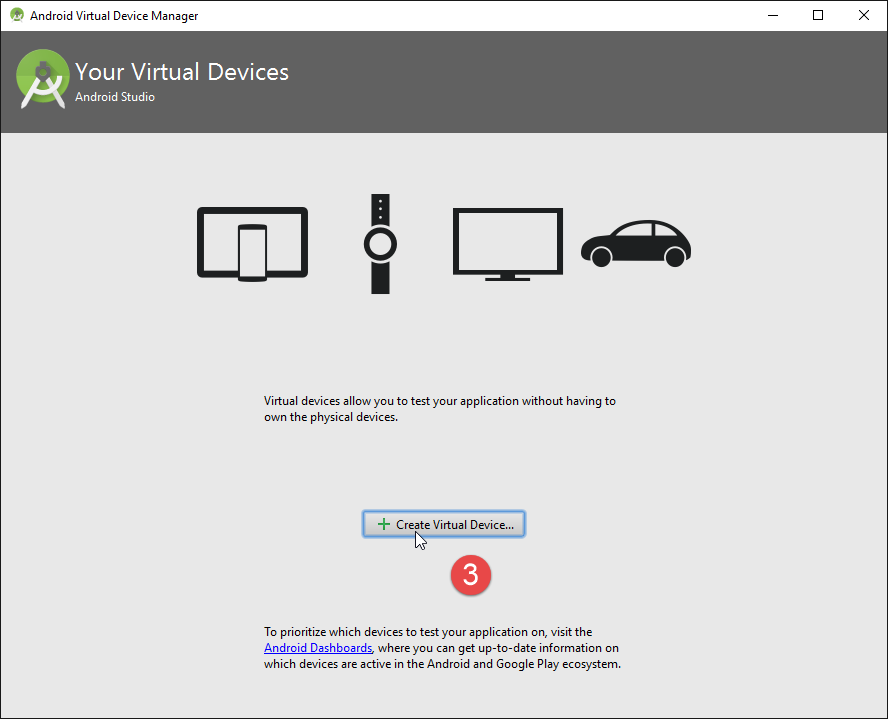888x719 pixels.
Task: Select the smartwatch wearable icon
Action: (x=380, y=243)
